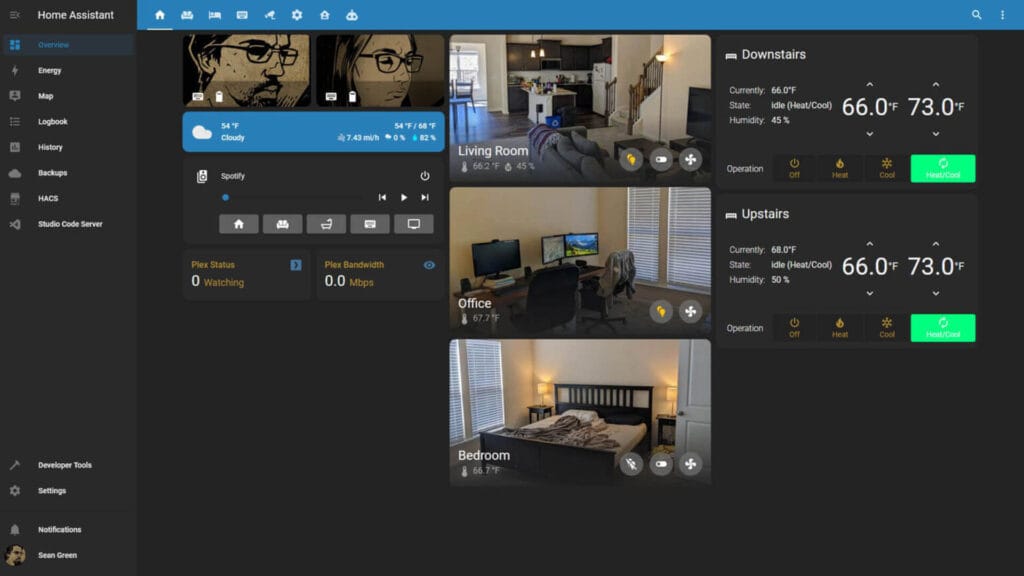This screenshot has width=1024, height=576.
Task: Set Upstairs thermostat to Cool
Action: pos(886,328)
